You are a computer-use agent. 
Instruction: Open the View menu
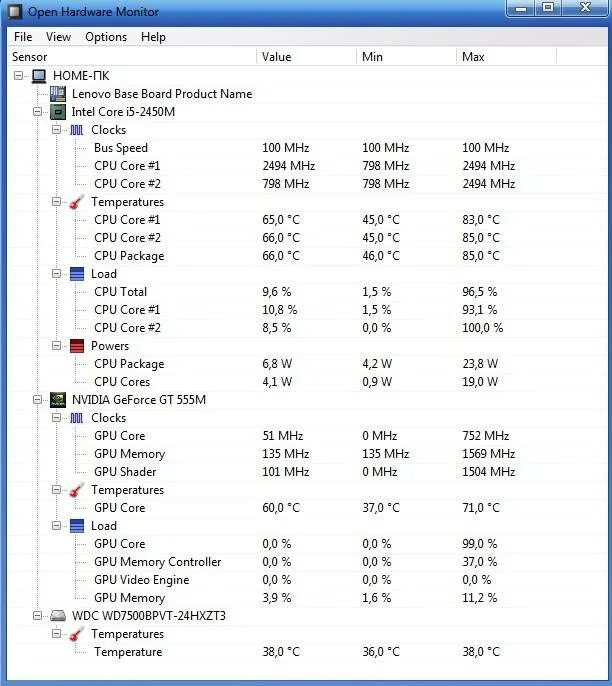(x=58, y=37)
